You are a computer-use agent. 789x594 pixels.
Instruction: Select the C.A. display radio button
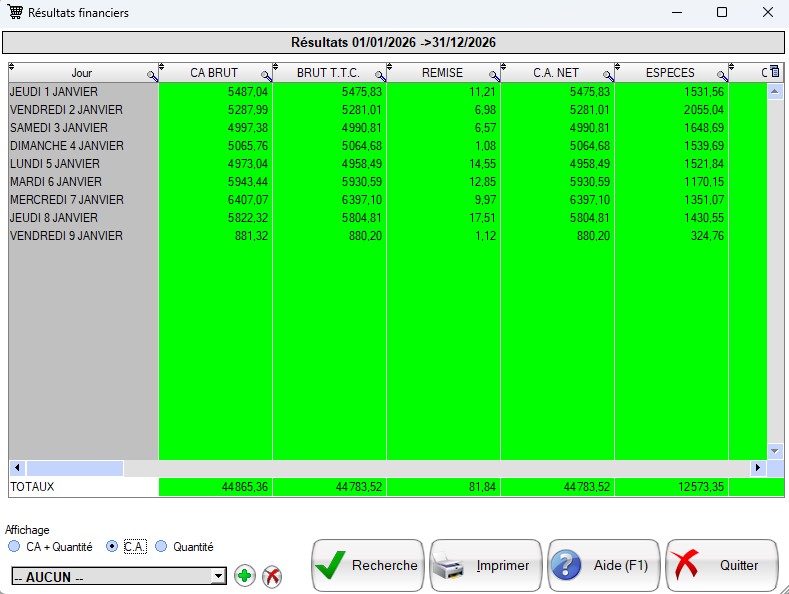click(x=112, y=547)
